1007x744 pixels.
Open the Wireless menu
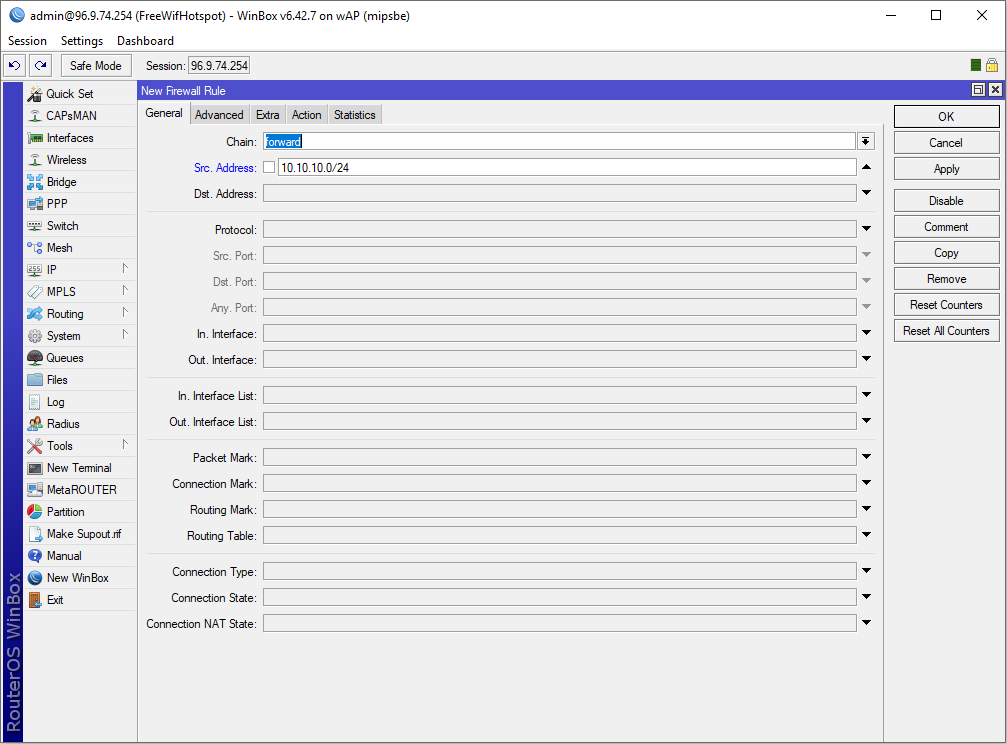[x=80, y=159]
